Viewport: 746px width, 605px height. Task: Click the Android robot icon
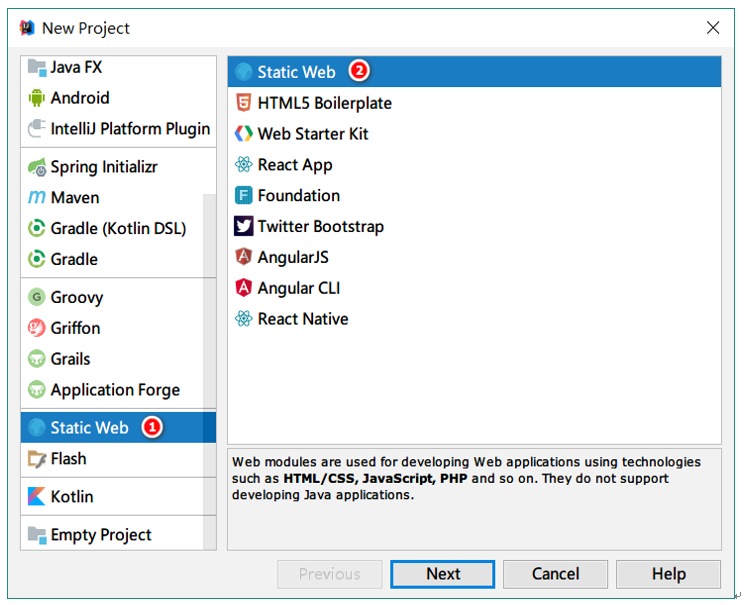(x=37, y=98)
